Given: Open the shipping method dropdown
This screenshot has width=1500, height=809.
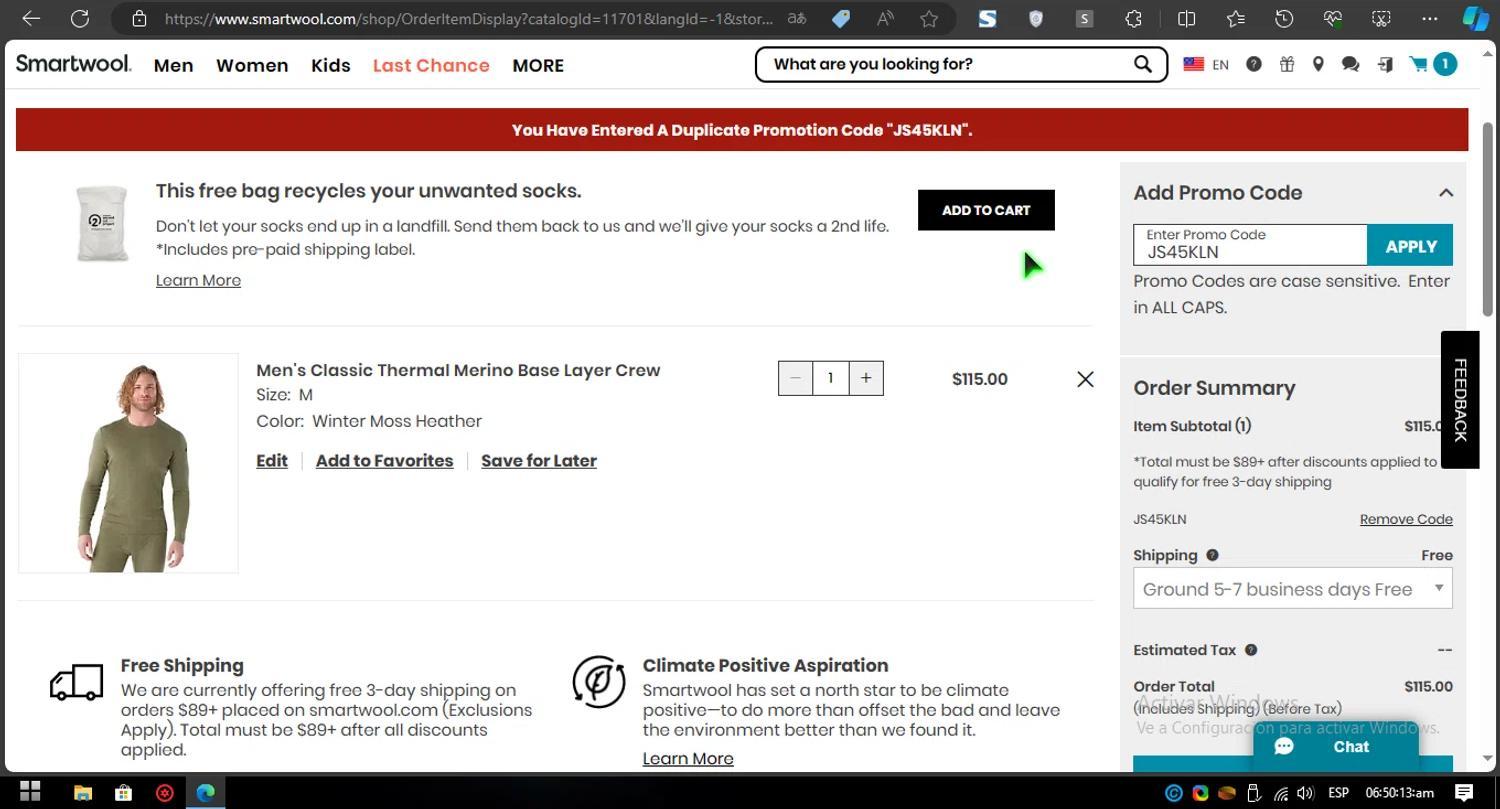Looking at the screenshot, I should click(x=1292, y=589).
